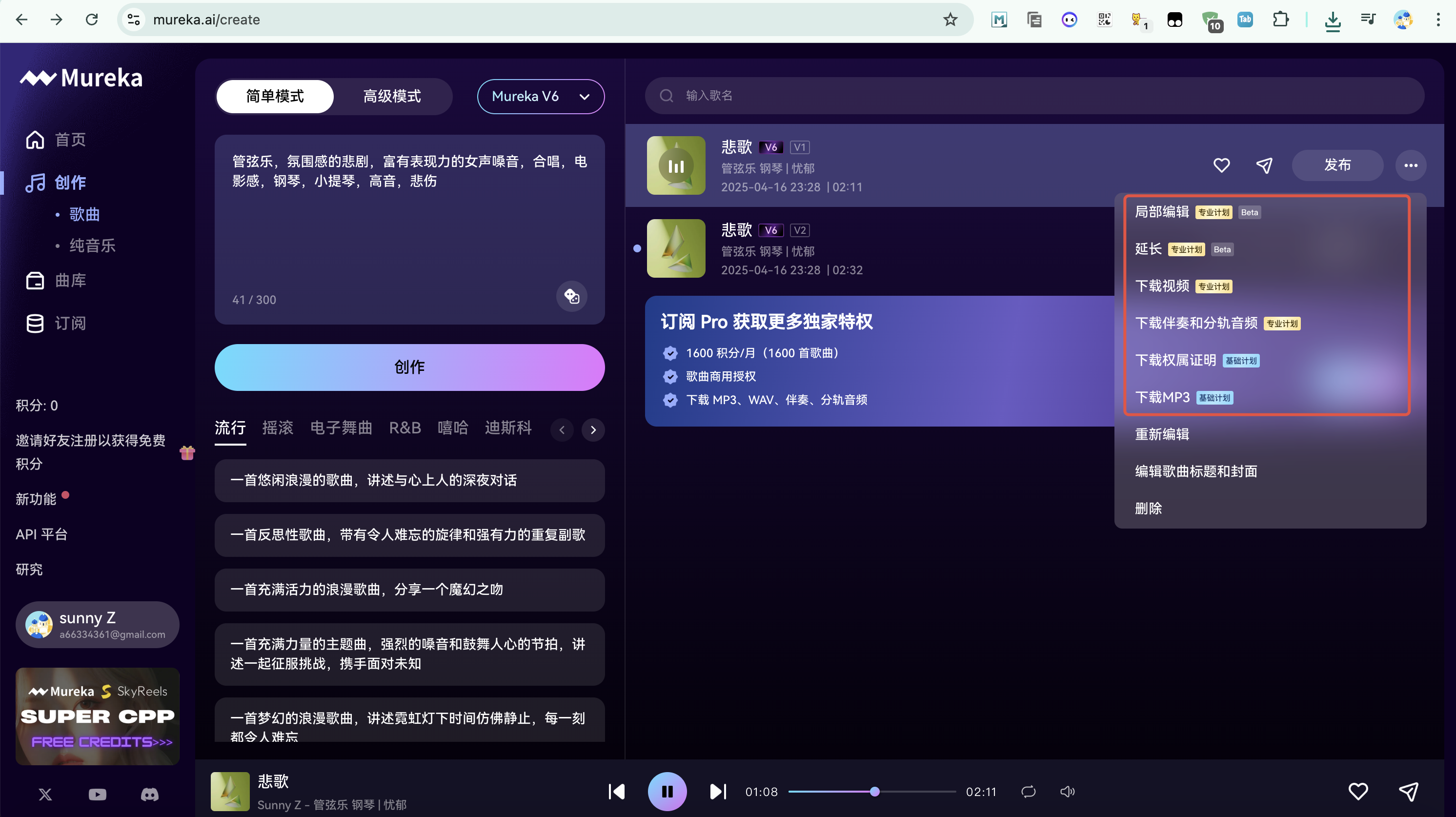Seek on the player progress bar
The image size is (1456, 817).
point(916,792)
